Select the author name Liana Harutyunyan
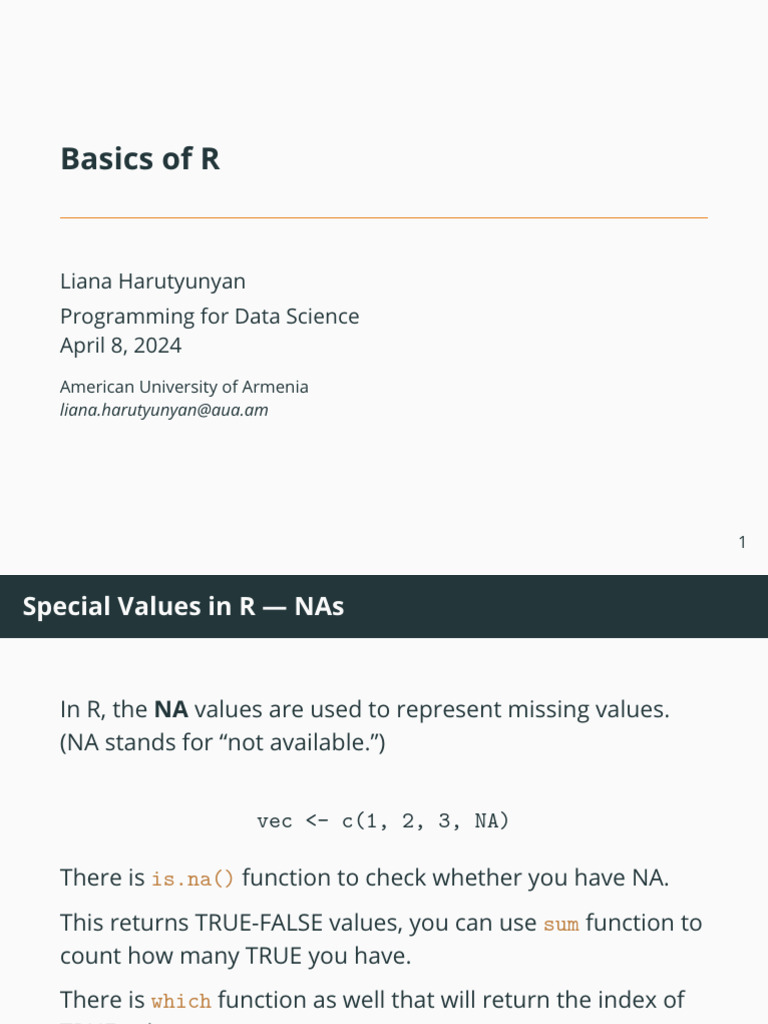This screenshot has width=768, height=1024. (x=153, y=282)
